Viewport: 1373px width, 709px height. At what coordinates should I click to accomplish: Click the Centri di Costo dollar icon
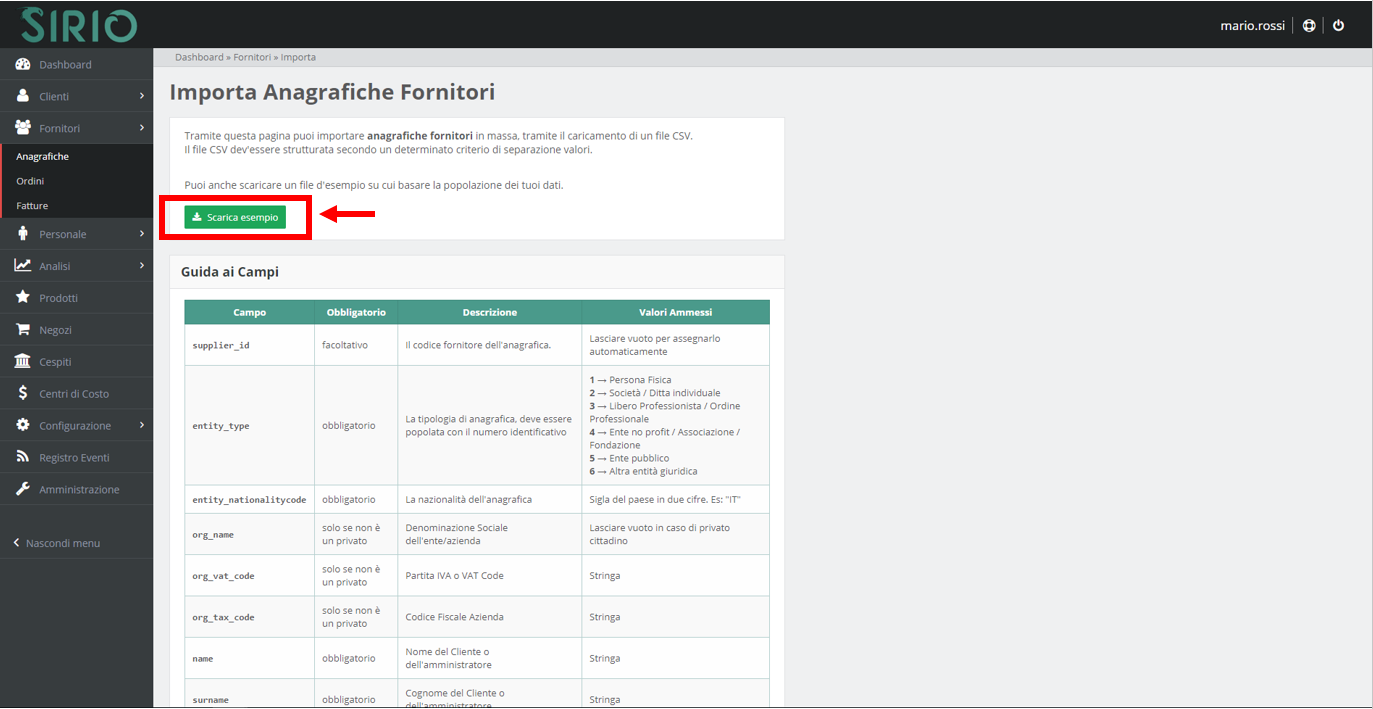point(22,394)
